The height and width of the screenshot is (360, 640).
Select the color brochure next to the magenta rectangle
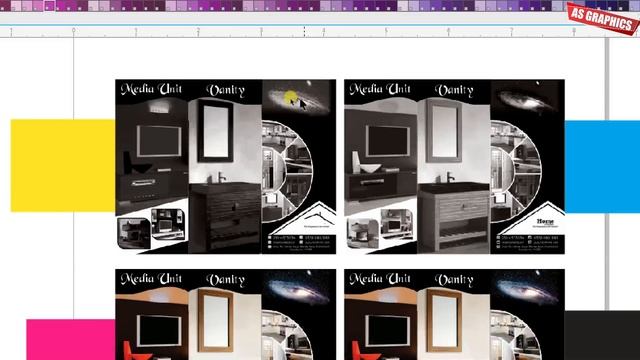pyautogui.click(x=226, y=314)
